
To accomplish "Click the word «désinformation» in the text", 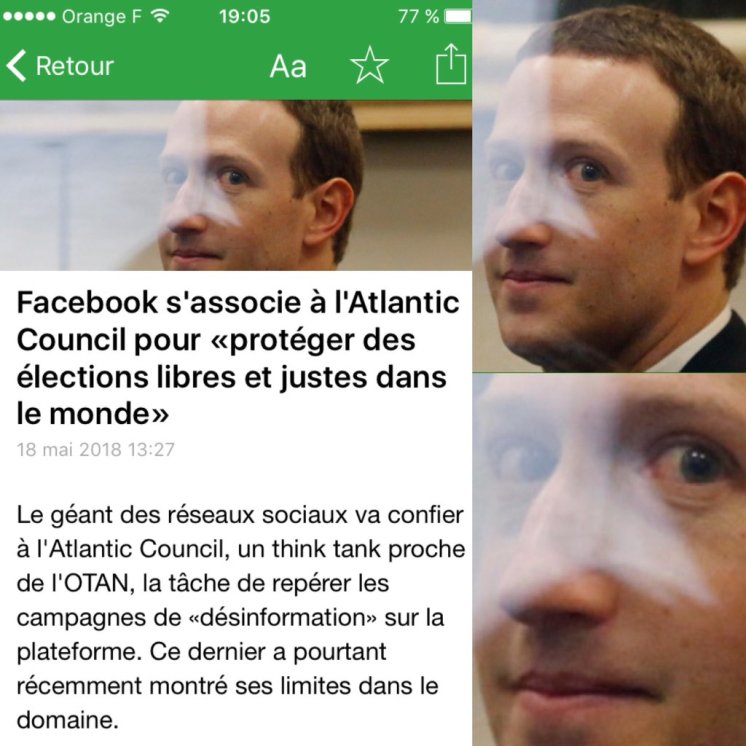I will [283, 618].
